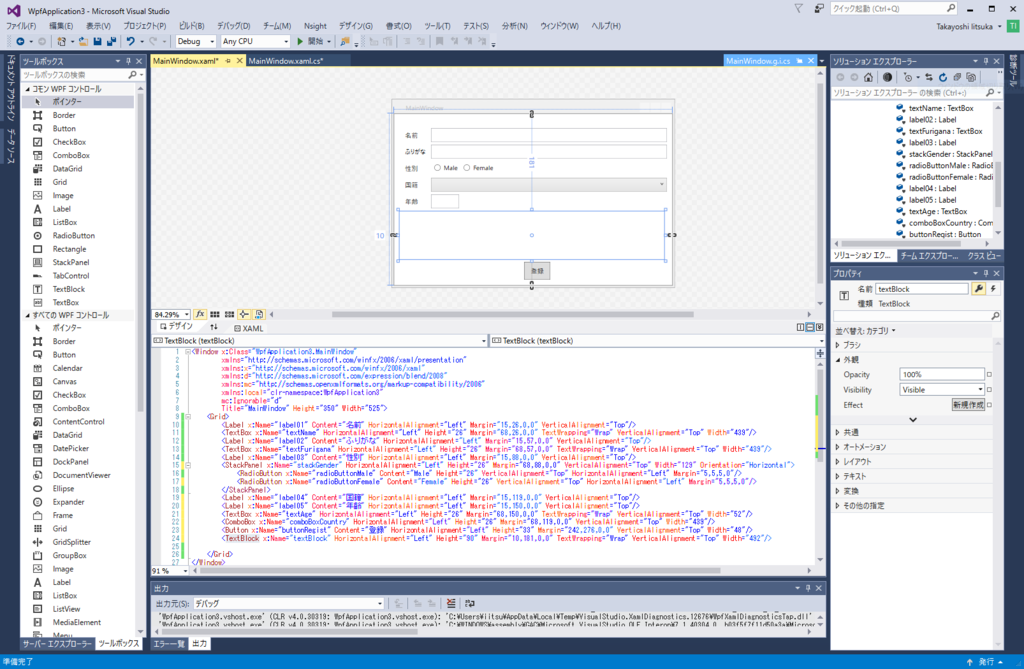The width and height of the screenshot is (1024, 669).
Task: Toggle snapping to snaplines in designer
Action: pos(244,314)
